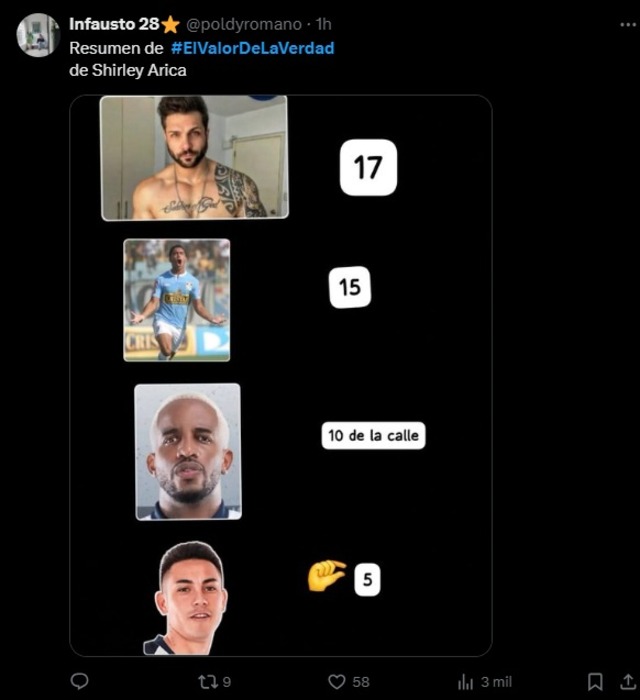
Task: Click the retweet count 9
Action: point(227,682)
